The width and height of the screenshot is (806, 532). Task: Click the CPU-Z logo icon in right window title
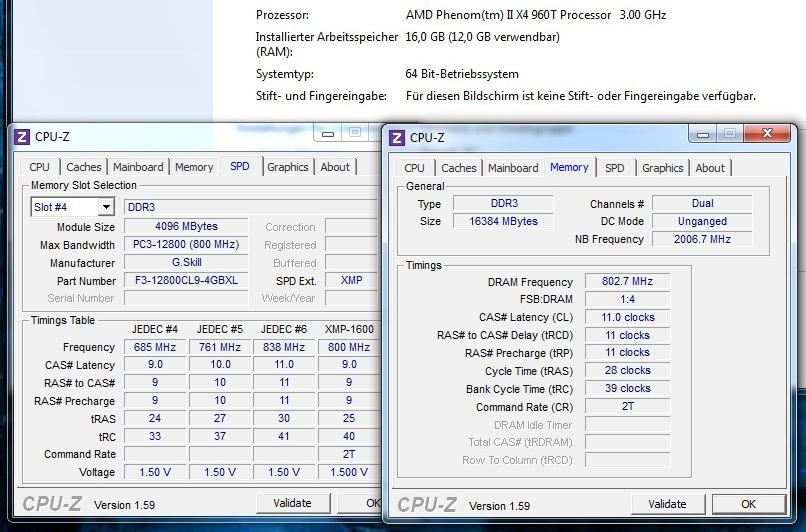pyautogui.click(x=397, y=138)
